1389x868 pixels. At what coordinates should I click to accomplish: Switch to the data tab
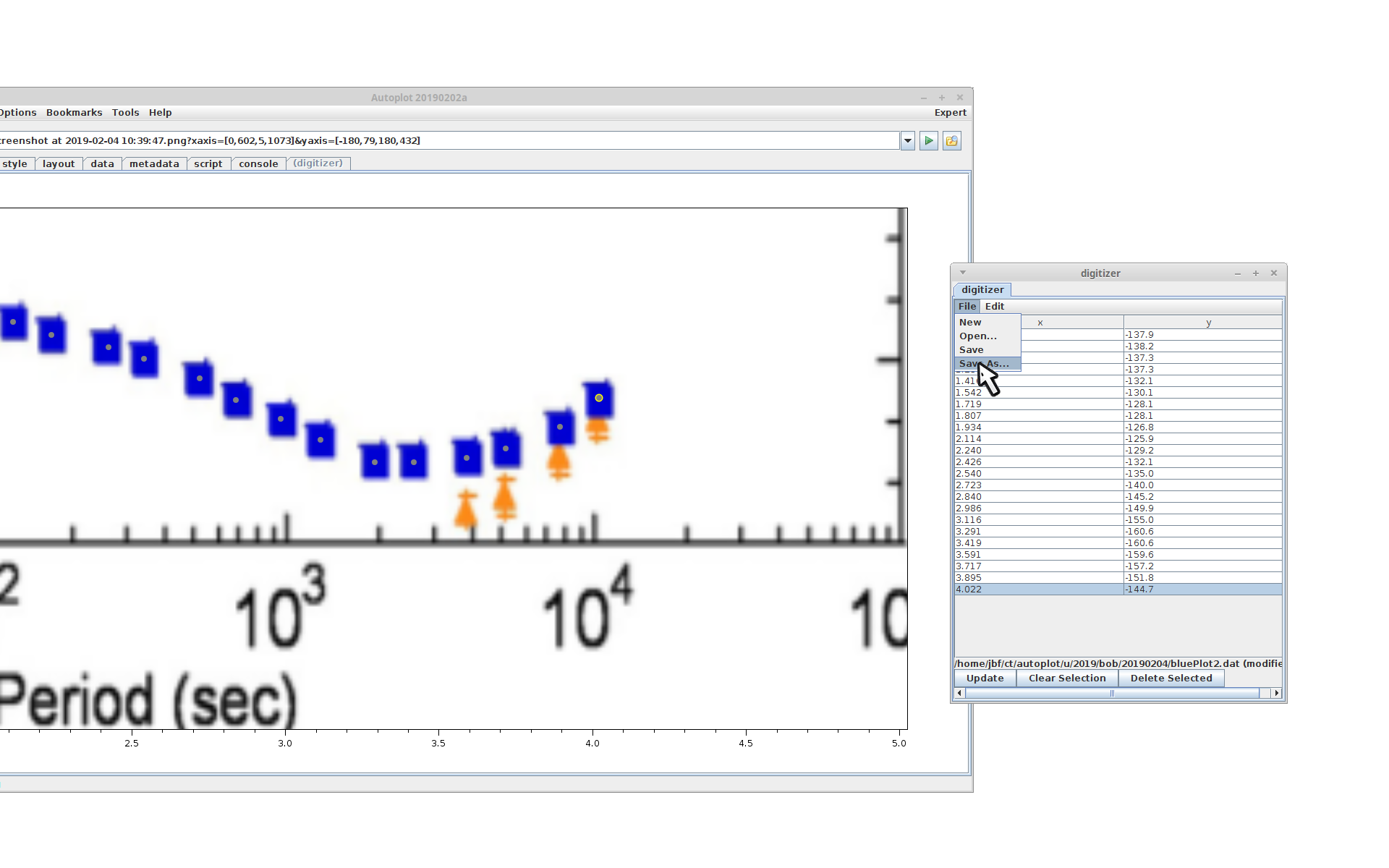click(102, 164)
